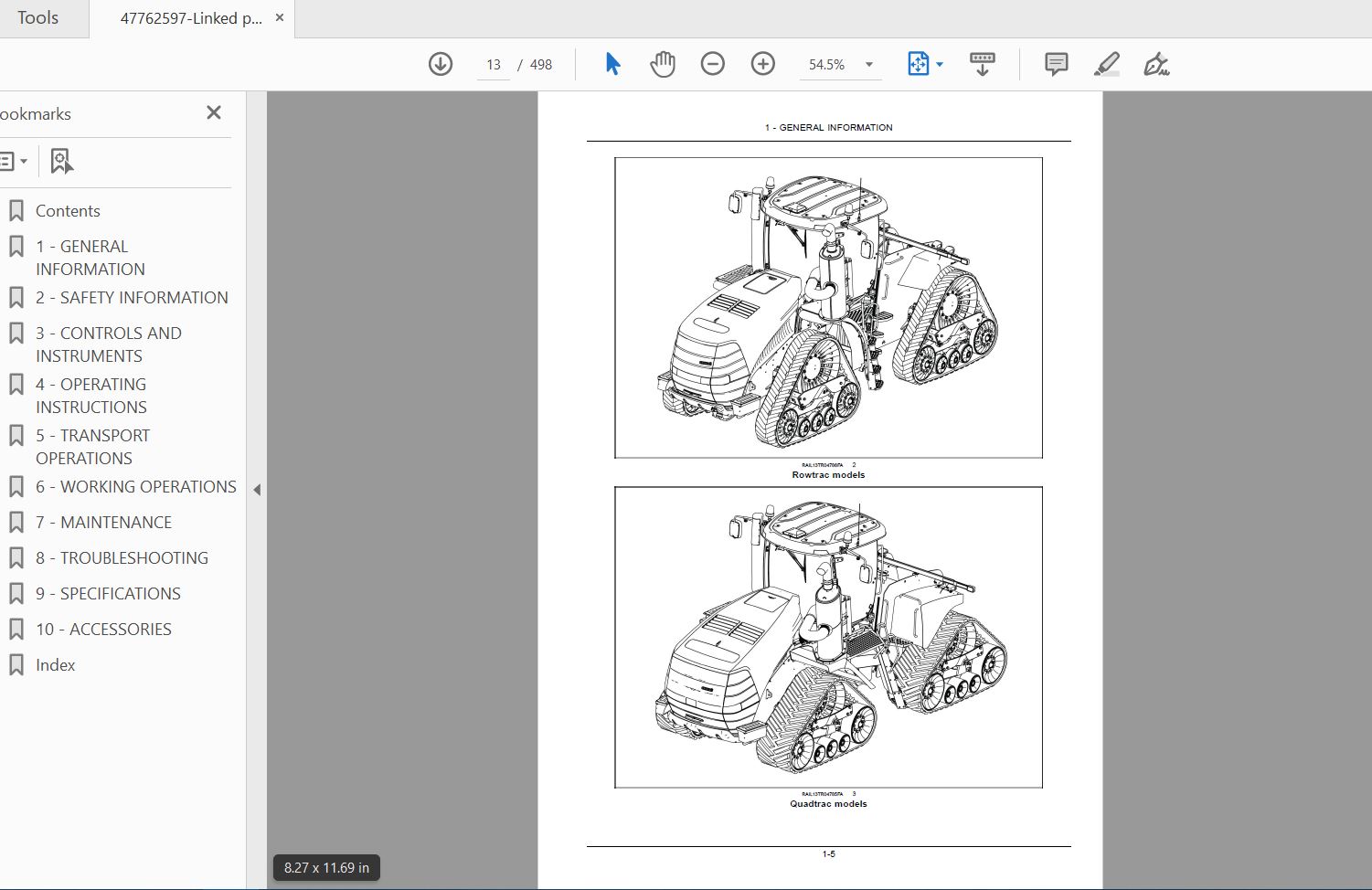
Task: Switch to the Tools tab
Action: tap(37, 18)
